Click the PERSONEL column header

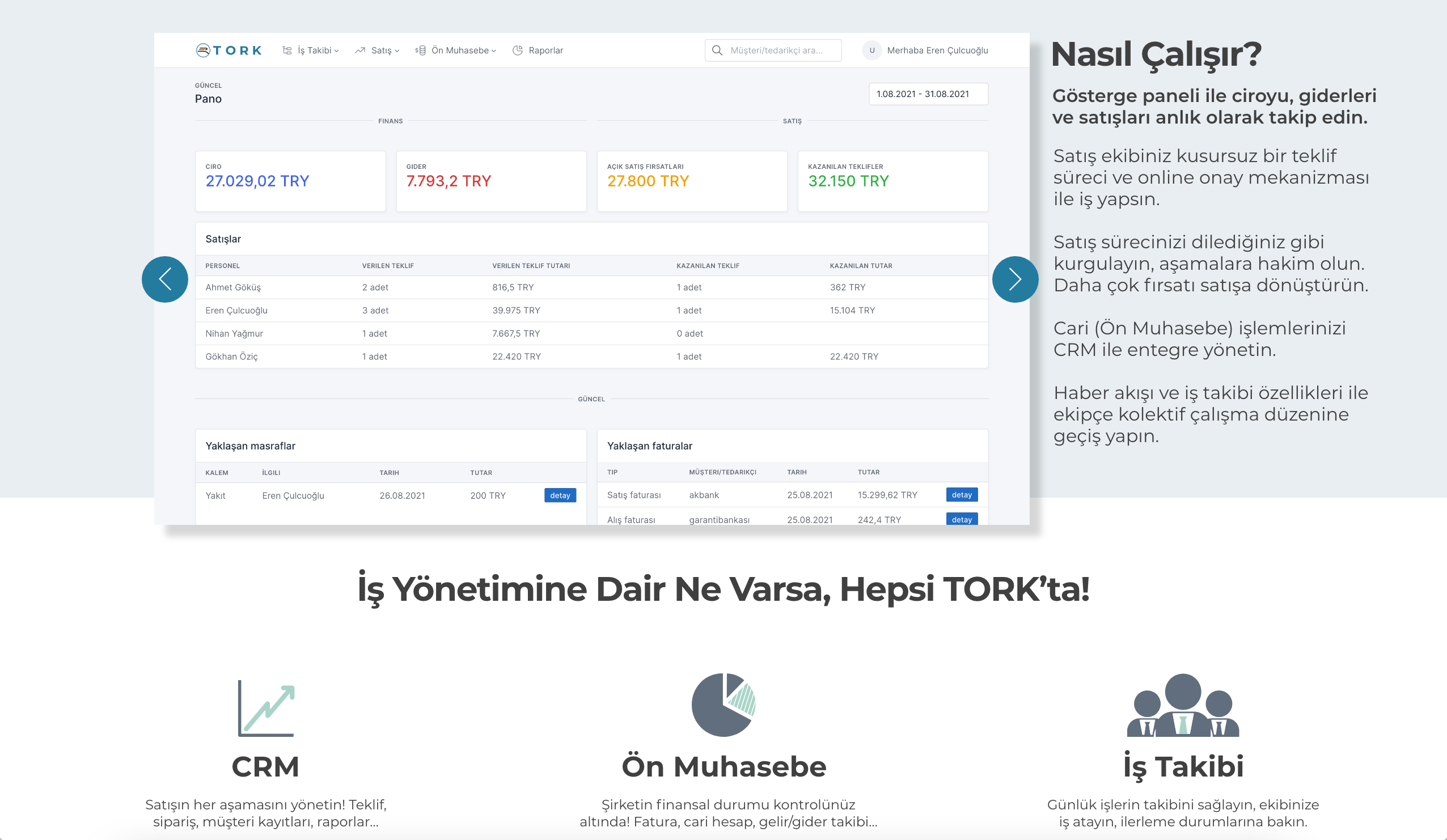(223, 266)
